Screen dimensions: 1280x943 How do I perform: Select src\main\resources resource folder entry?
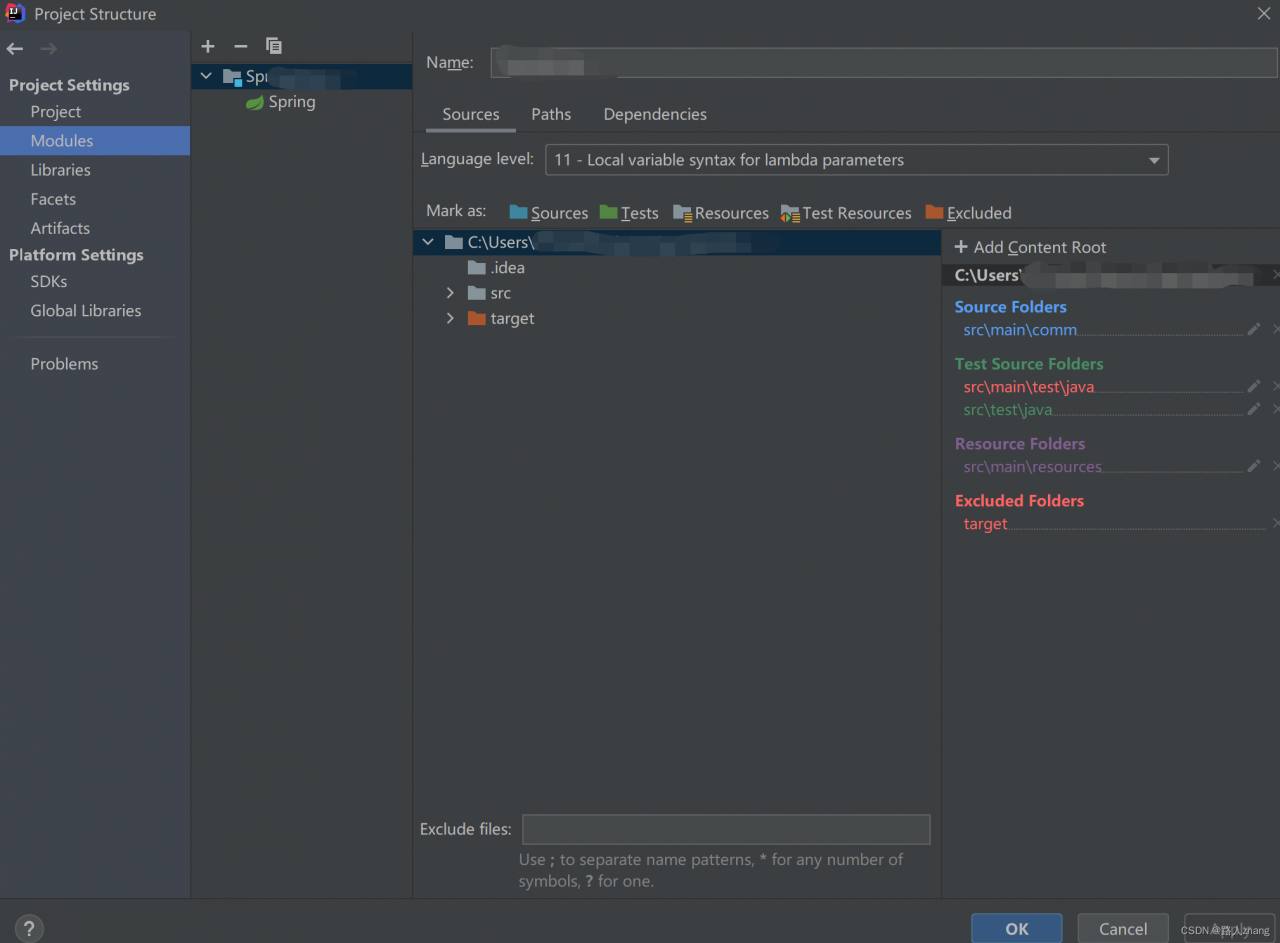1033,467
